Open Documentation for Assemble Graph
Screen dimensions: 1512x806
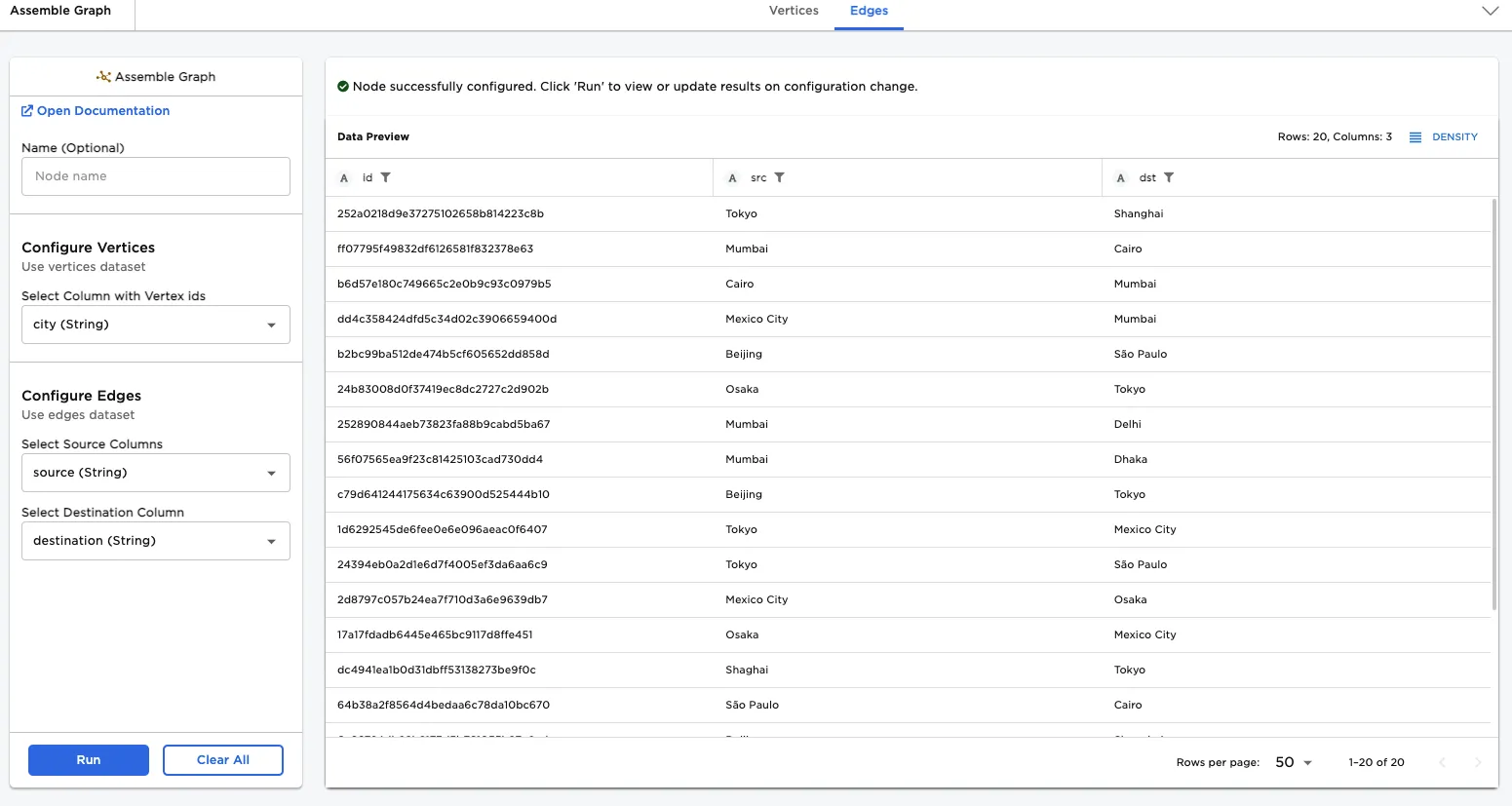pyautogui.click(x=102, y=110)
